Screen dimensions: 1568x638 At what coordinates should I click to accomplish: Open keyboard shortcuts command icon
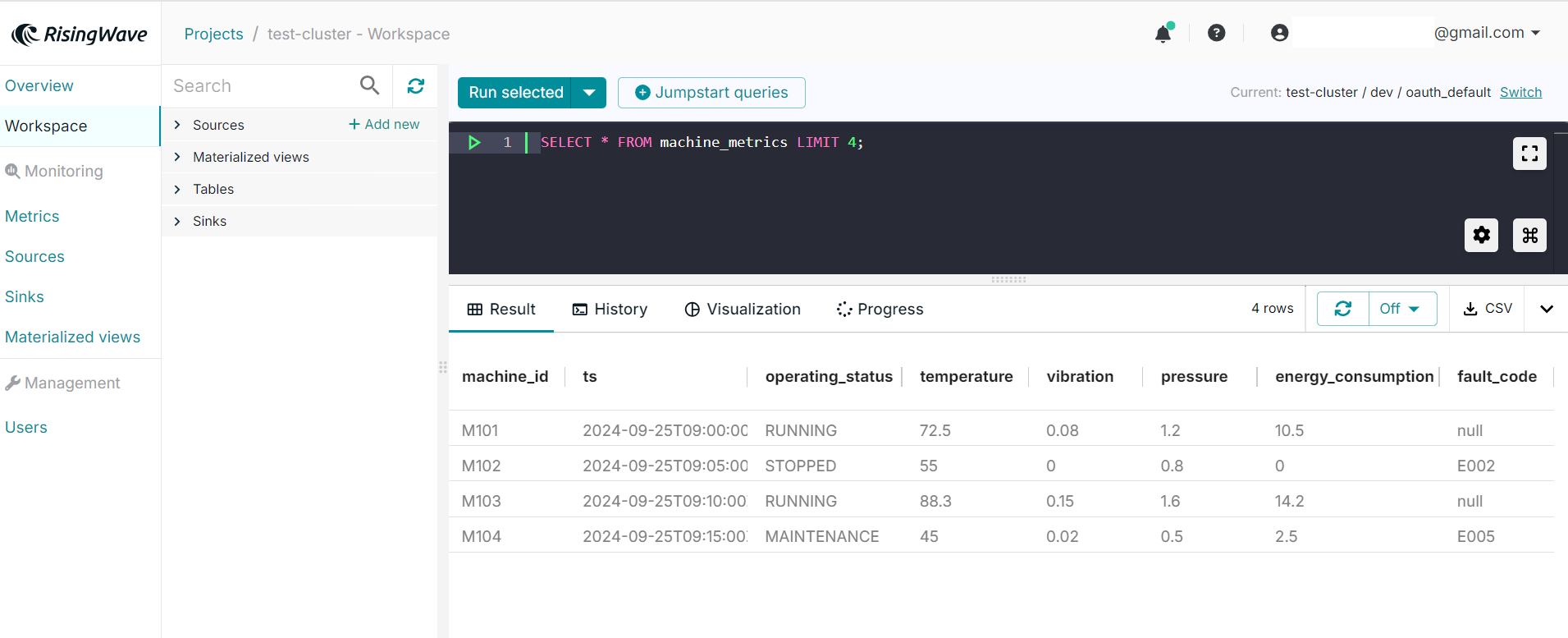coord(1529,236)
